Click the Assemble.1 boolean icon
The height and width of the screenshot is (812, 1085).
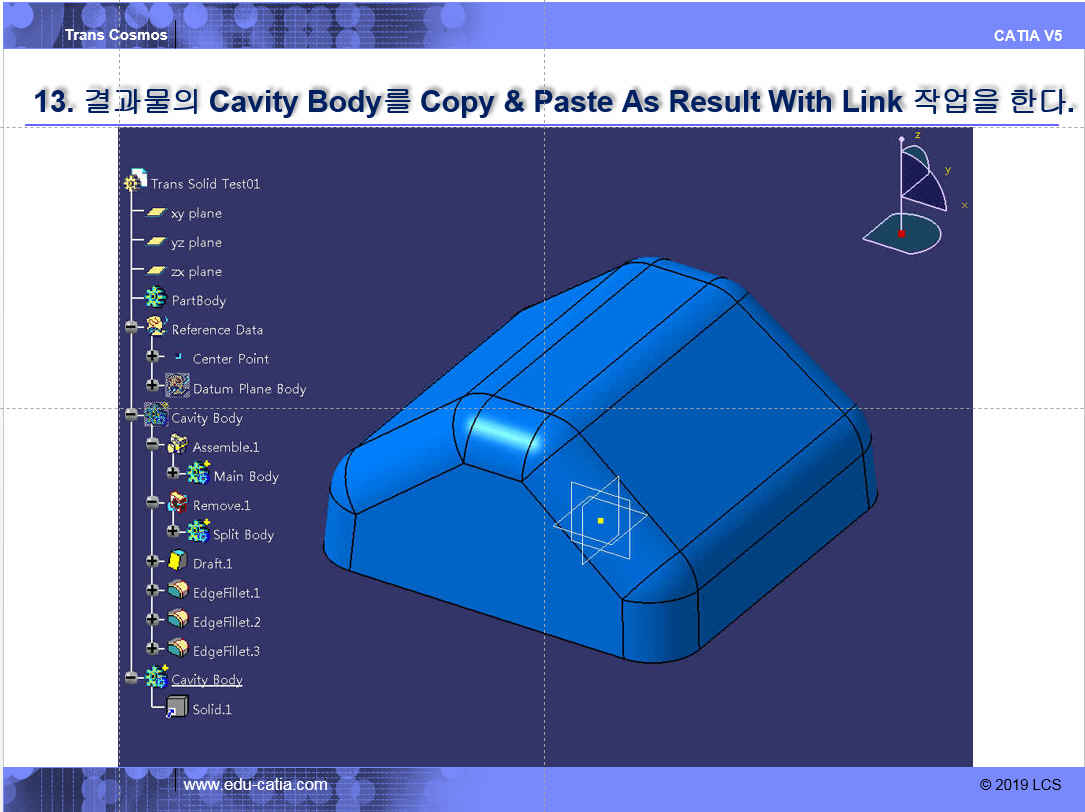[177, 444]
